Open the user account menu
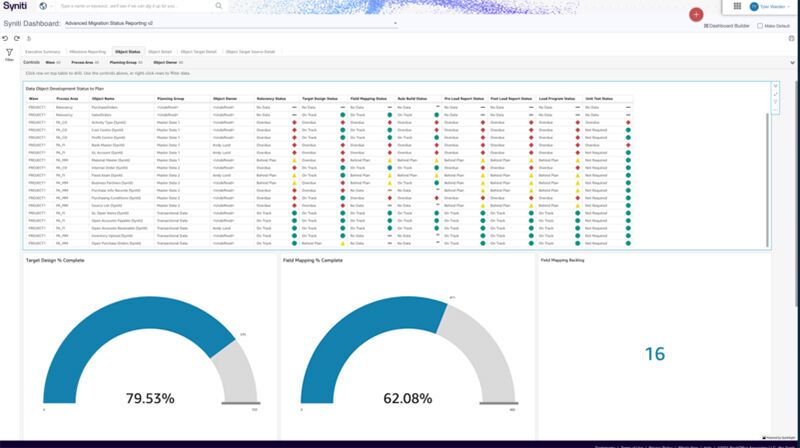 tap(772, 6)
